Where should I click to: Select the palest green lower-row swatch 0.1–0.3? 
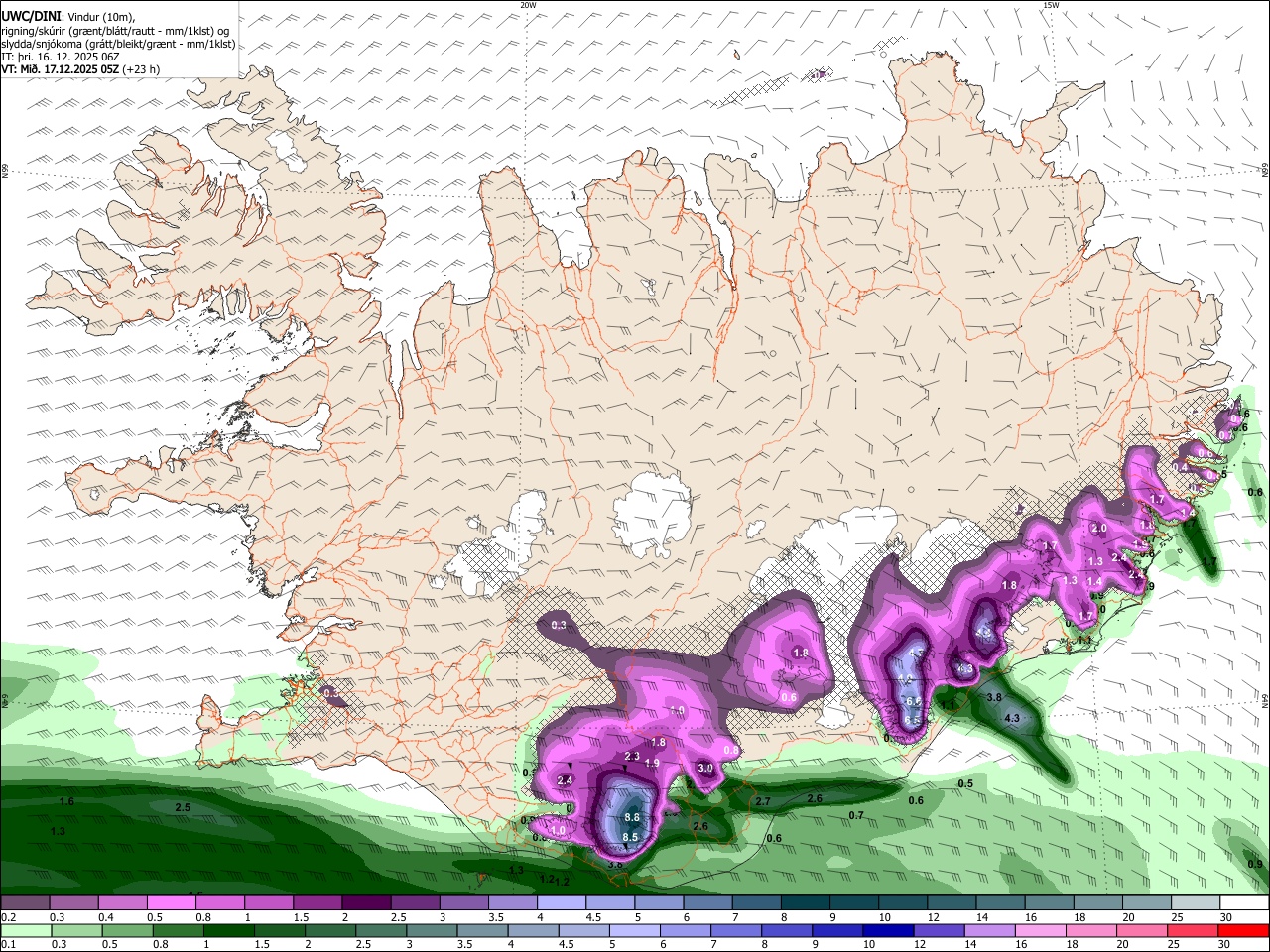[25, 930]
